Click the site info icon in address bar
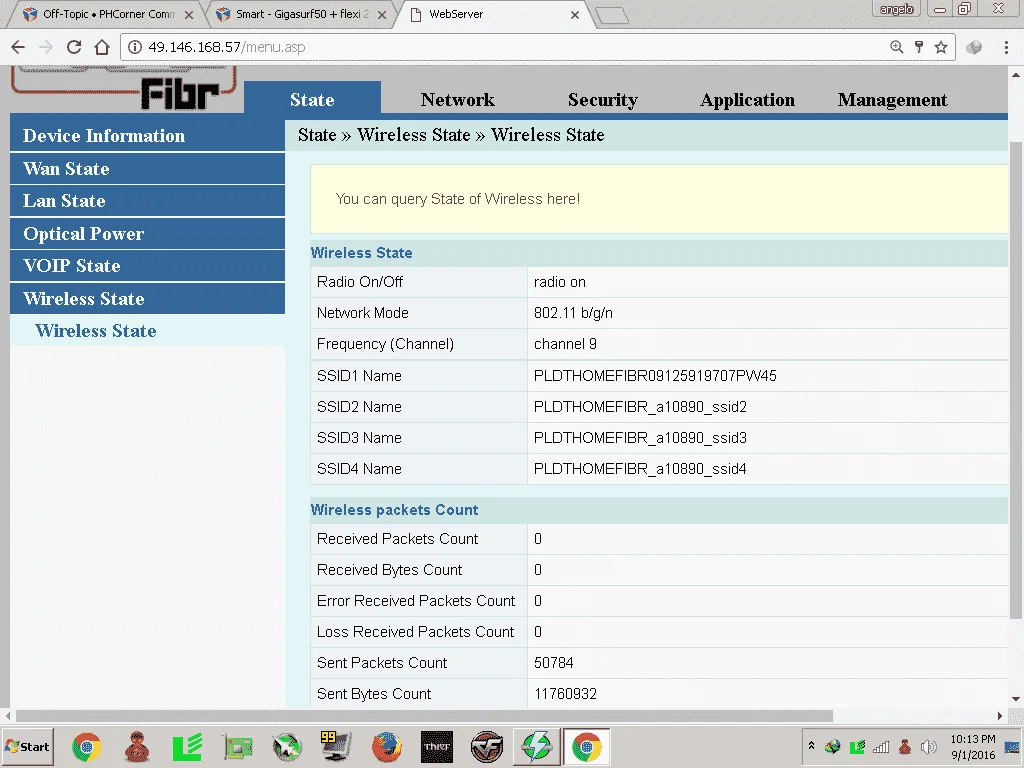 (135, 47)
